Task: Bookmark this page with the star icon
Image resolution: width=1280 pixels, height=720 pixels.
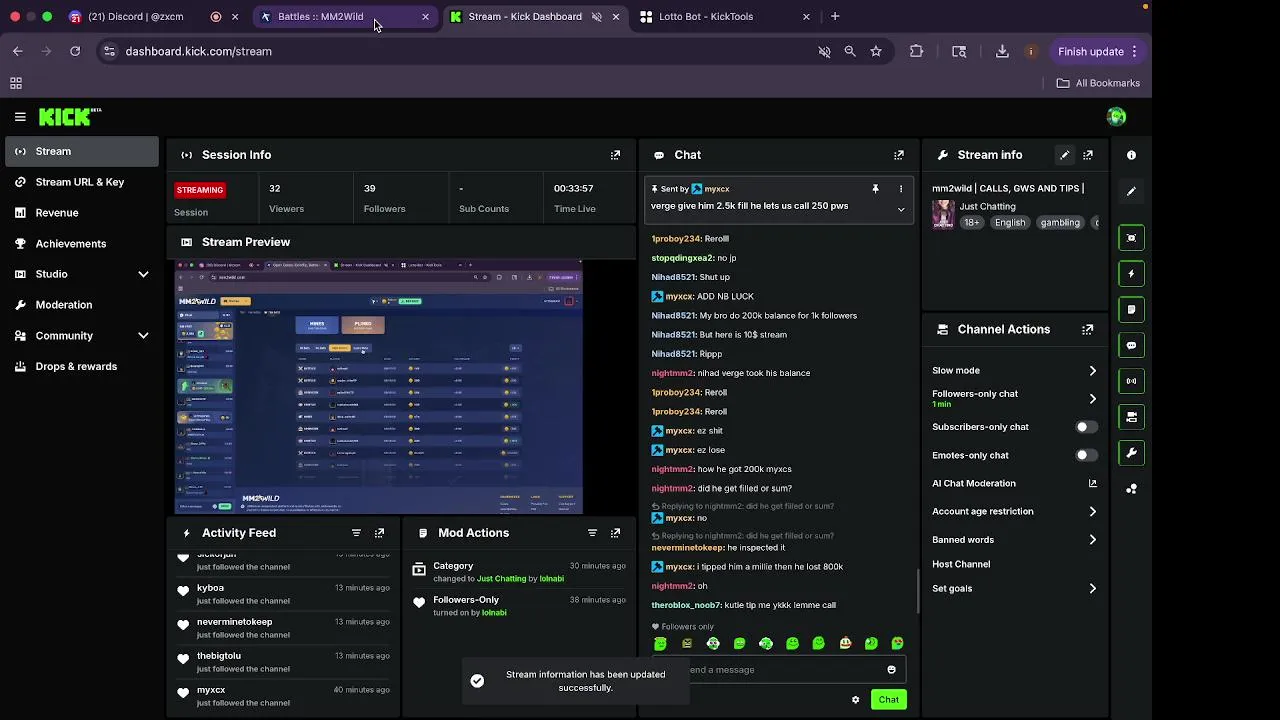Action: (x=876, y=51)
